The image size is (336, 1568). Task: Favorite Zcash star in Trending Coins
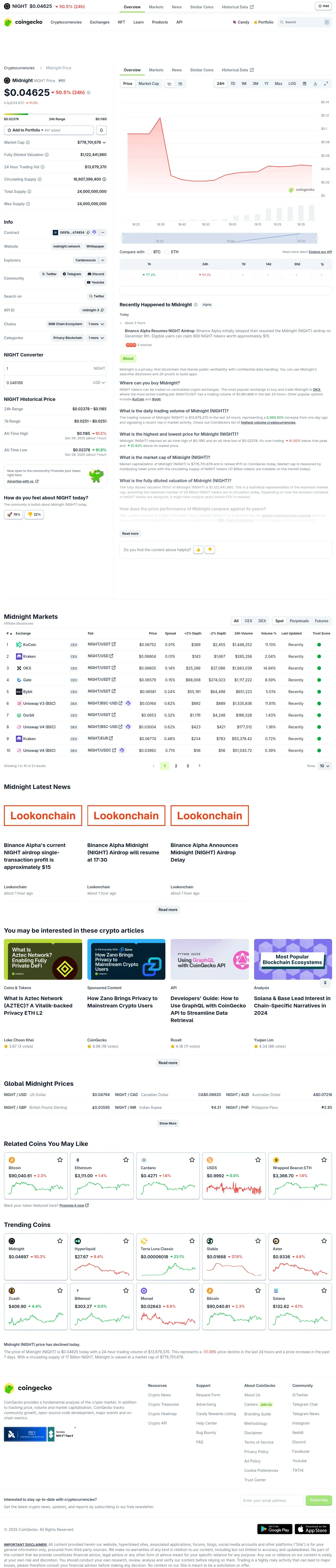coord(60,1290)
